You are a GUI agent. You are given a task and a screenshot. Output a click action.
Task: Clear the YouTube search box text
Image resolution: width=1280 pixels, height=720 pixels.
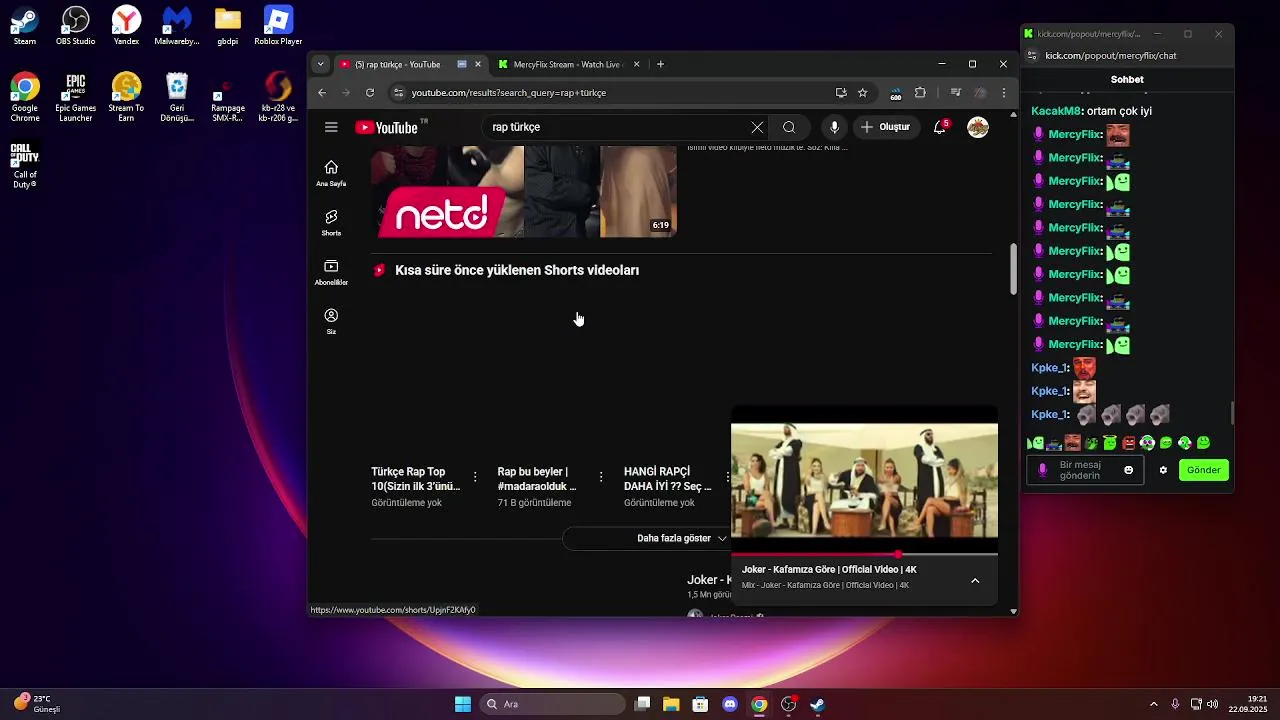757,127
